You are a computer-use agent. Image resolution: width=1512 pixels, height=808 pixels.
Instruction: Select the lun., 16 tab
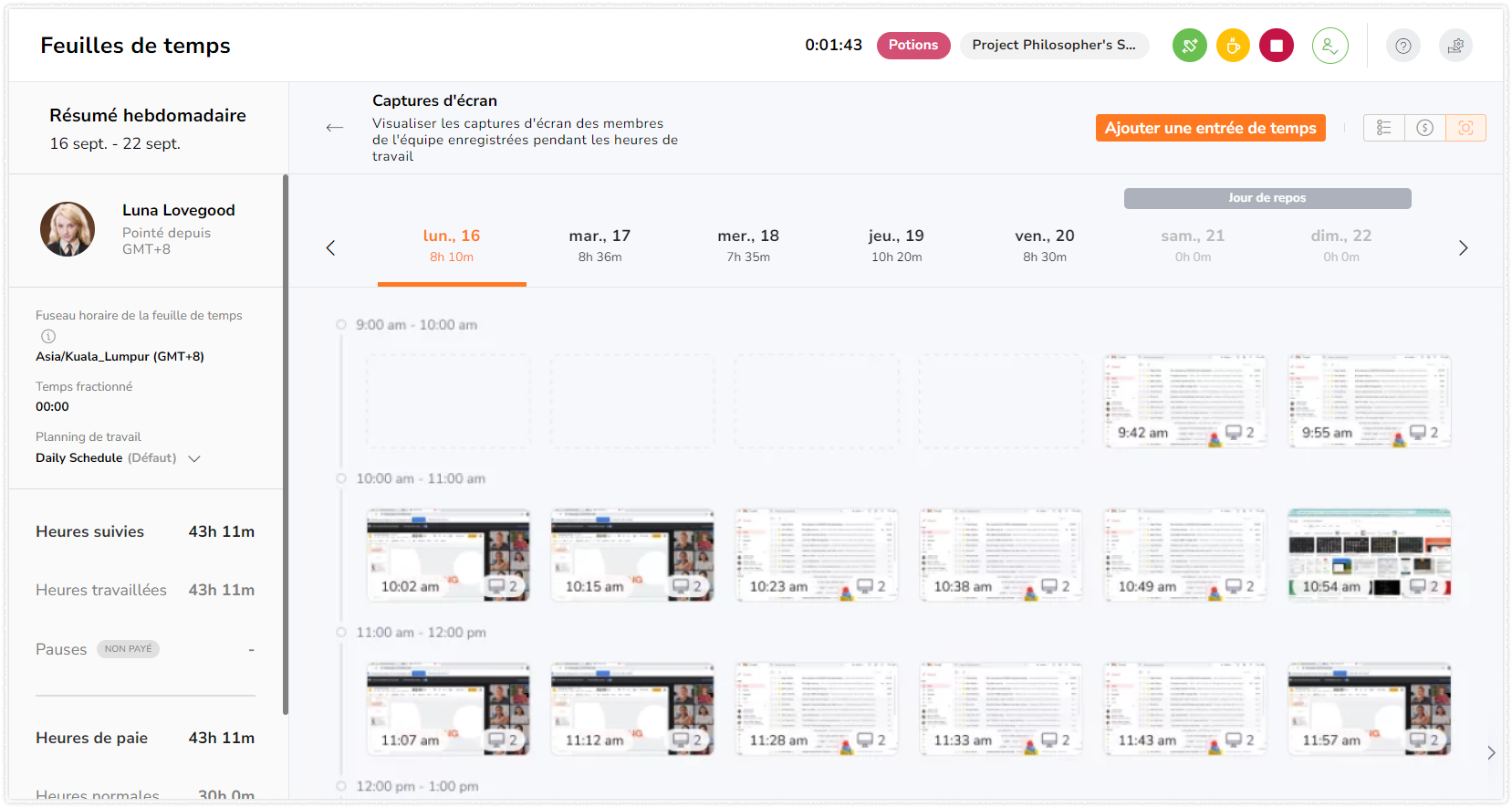pyautogui.click(x=452, y=246)
